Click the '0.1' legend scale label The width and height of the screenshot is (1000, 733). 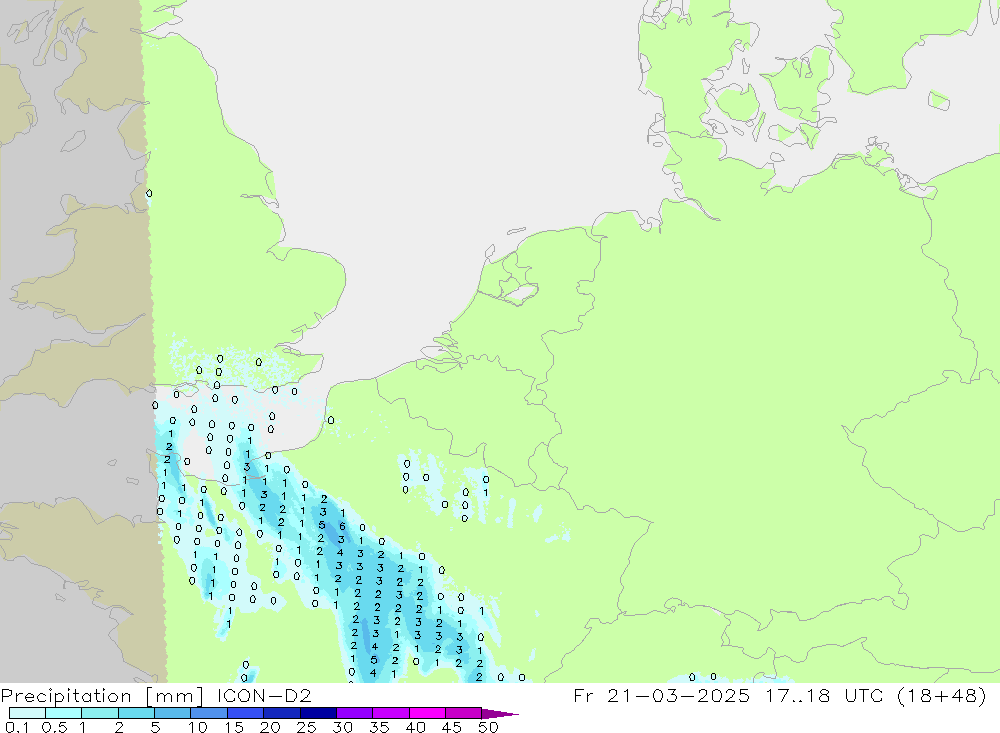click(x=17, y=727)
